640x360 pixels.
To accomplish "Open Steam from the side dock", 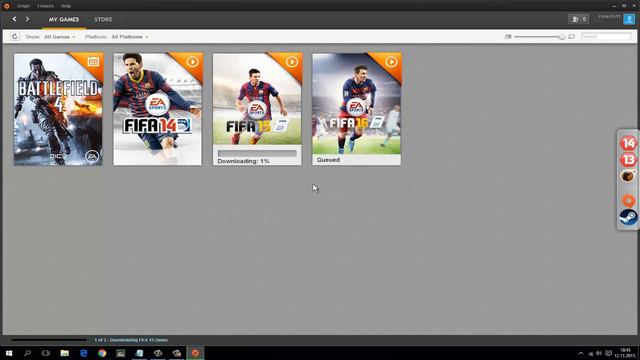I will [x=628, y=217].
